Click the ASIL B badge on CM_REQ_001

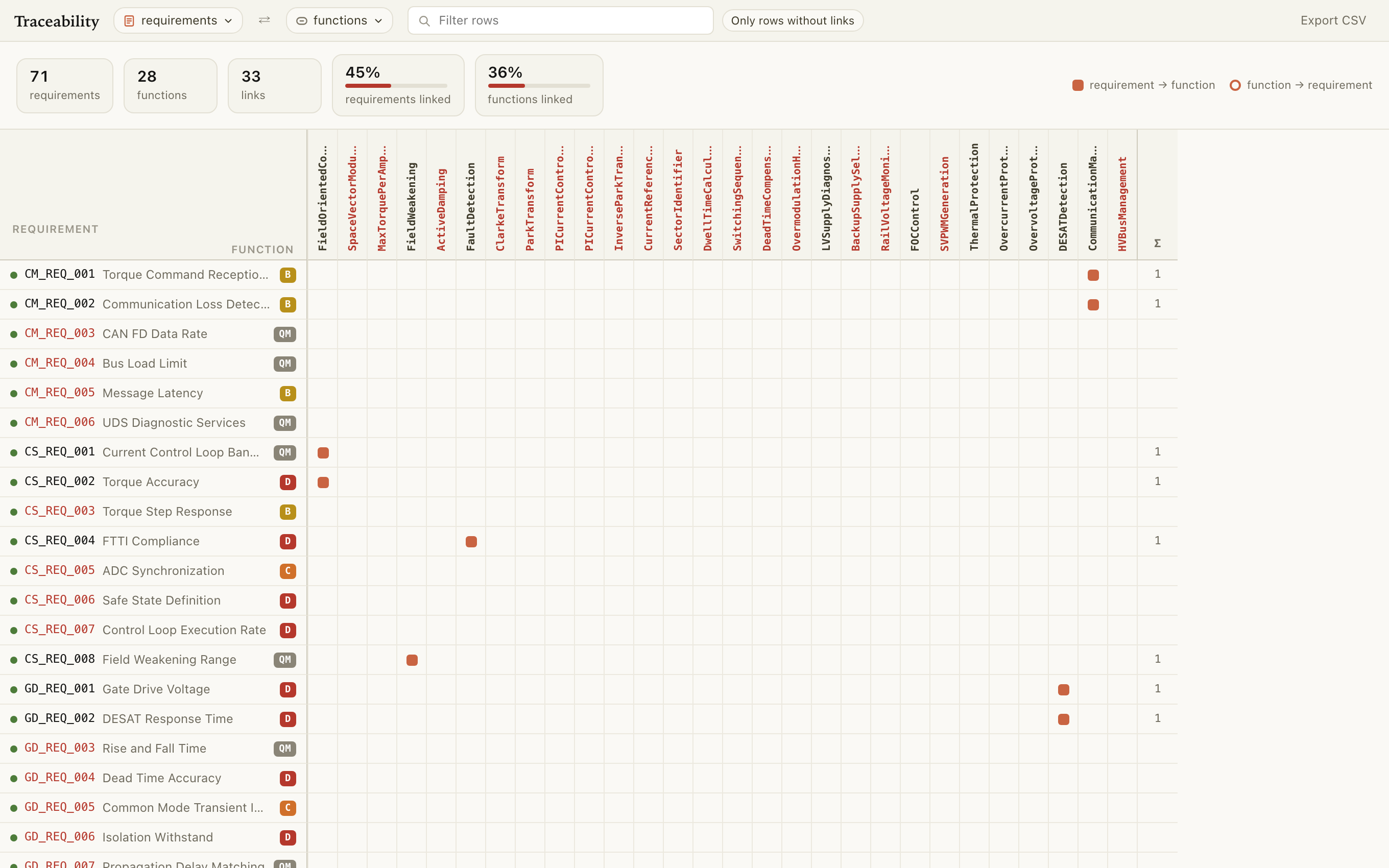288,274
